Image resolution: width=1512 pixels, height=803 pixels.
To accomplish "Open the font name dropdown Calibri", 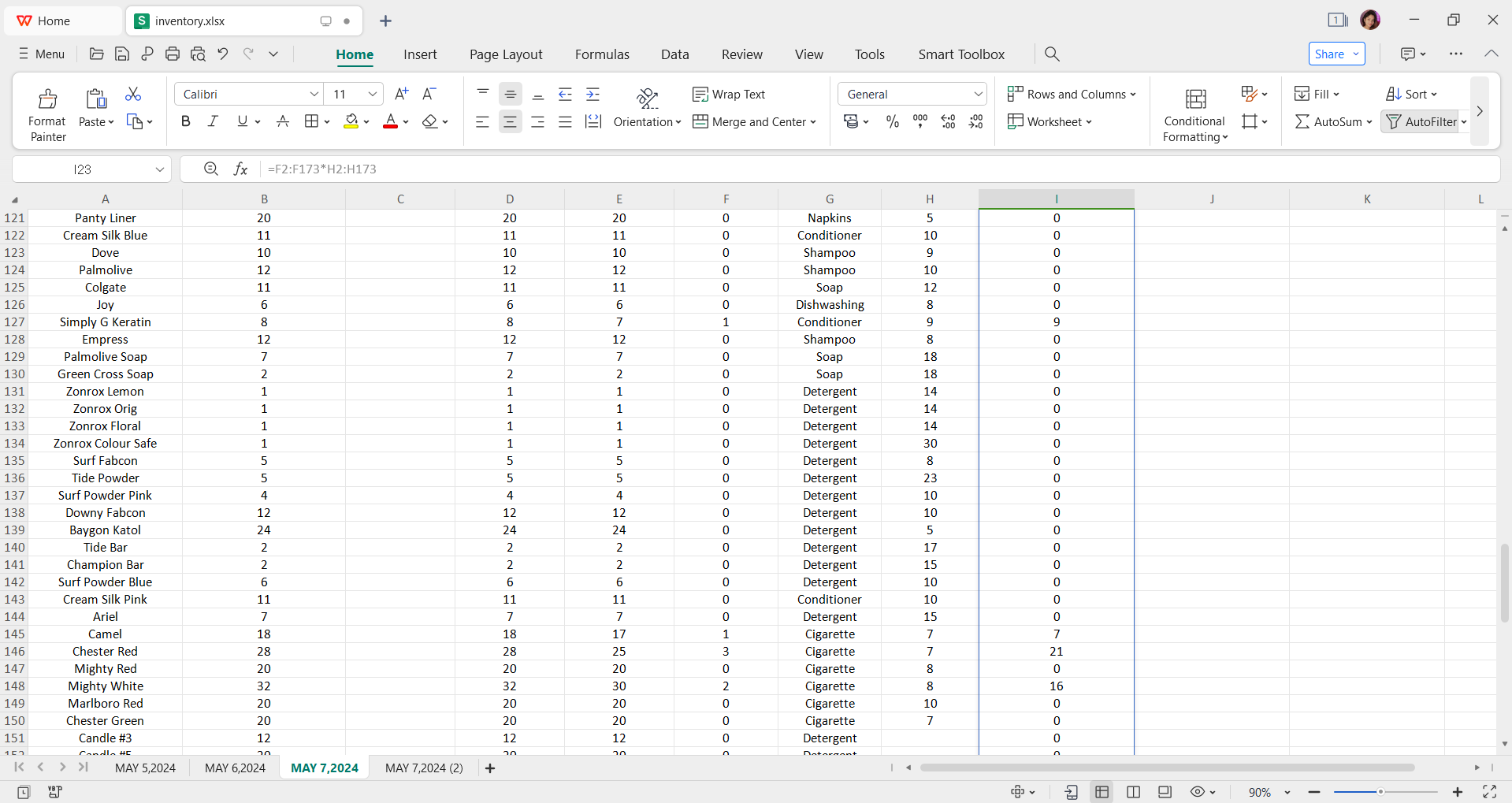I will point(314,94).
